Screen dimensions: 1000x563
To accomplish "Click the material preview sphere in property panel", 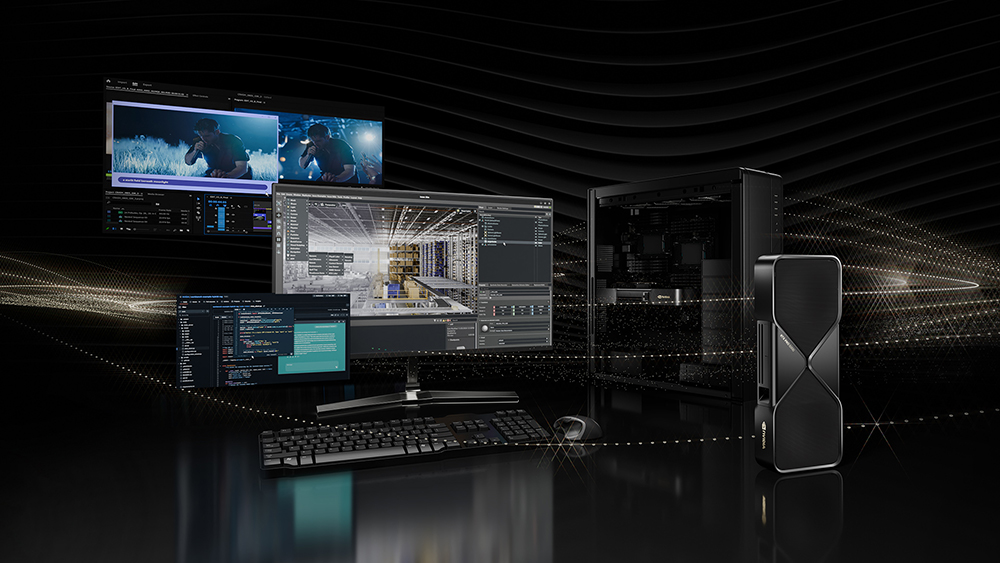I will (x=487, y=326).
